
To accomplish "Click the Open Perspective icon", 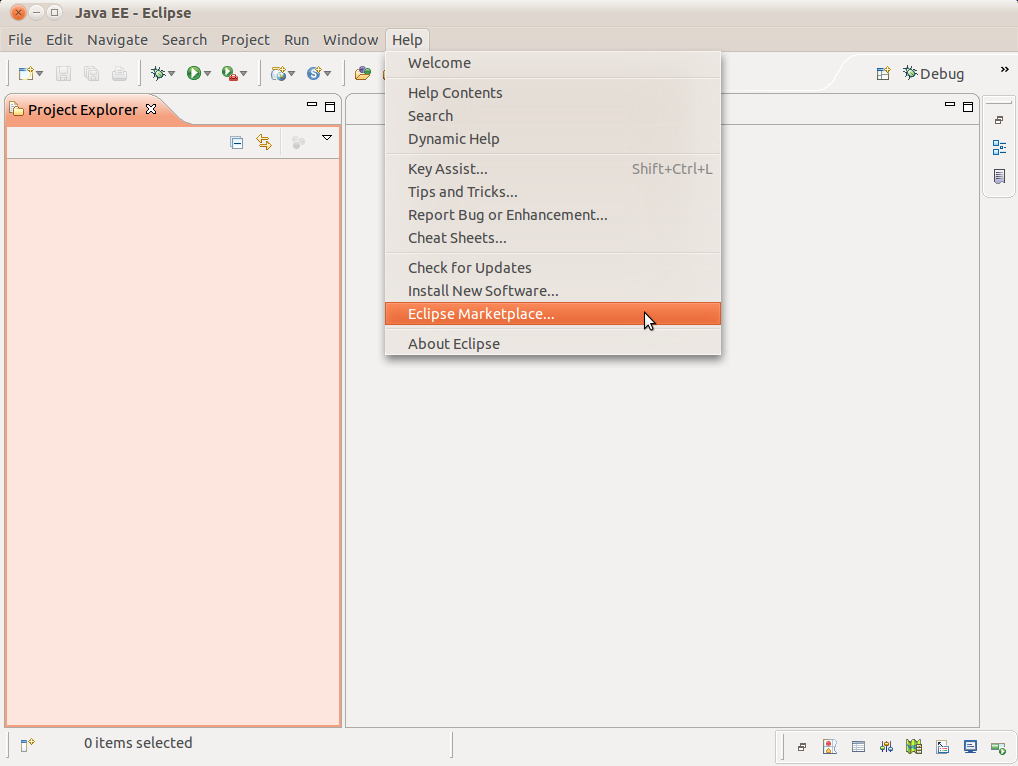I will (x=883, y=73).
